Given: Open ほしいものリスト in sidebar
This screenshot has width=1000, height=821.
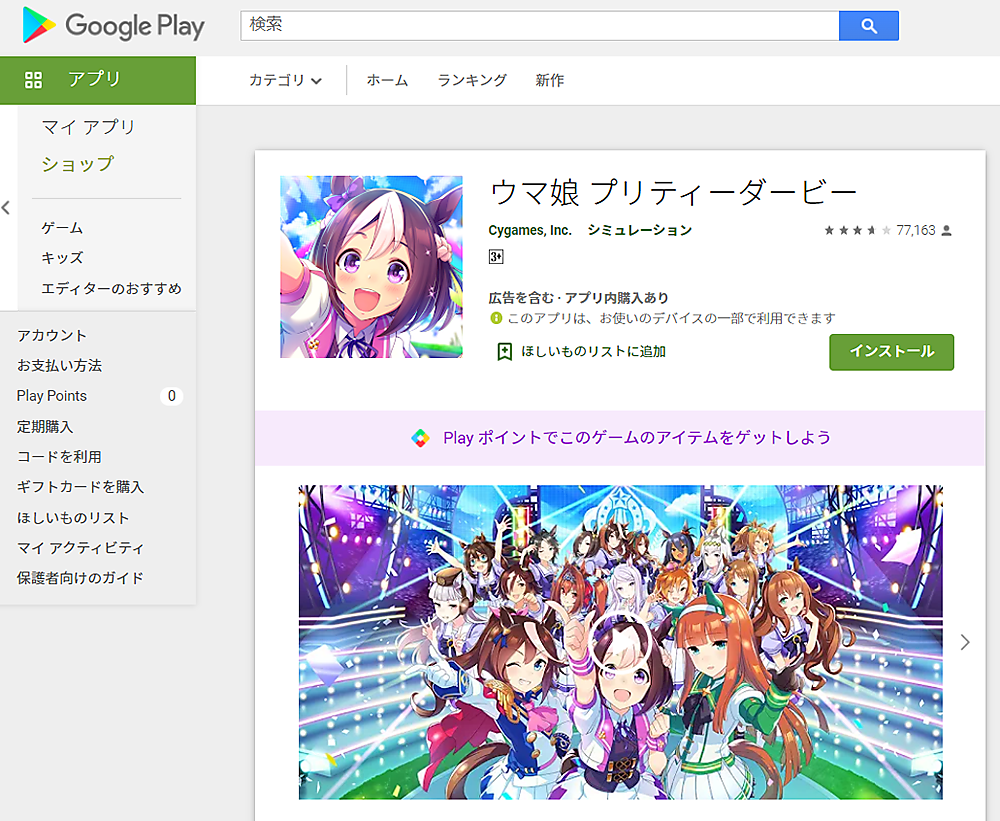Looking at the screenshot, I should (73, 517).
